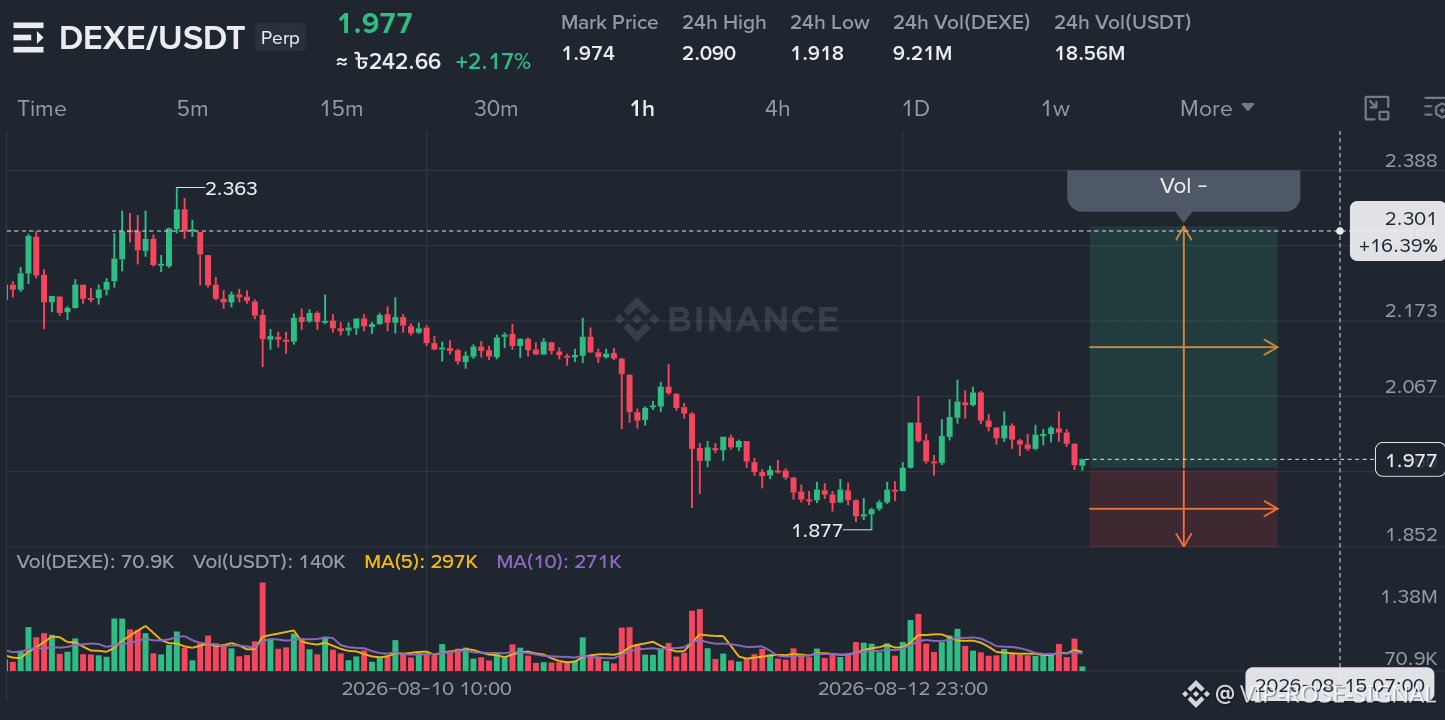Click the 24h Low label

click(x=830, y=22)
